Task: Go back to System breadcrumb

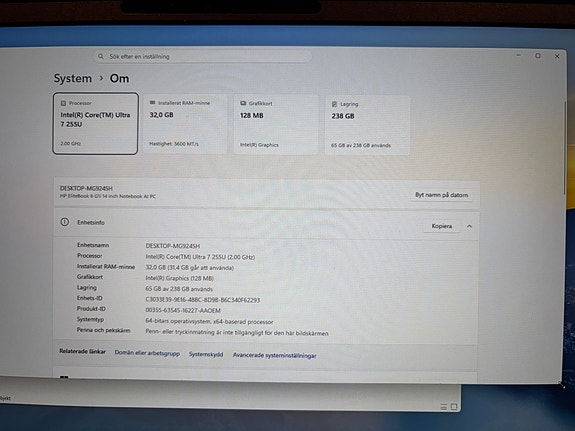Action: click(73, 78)
